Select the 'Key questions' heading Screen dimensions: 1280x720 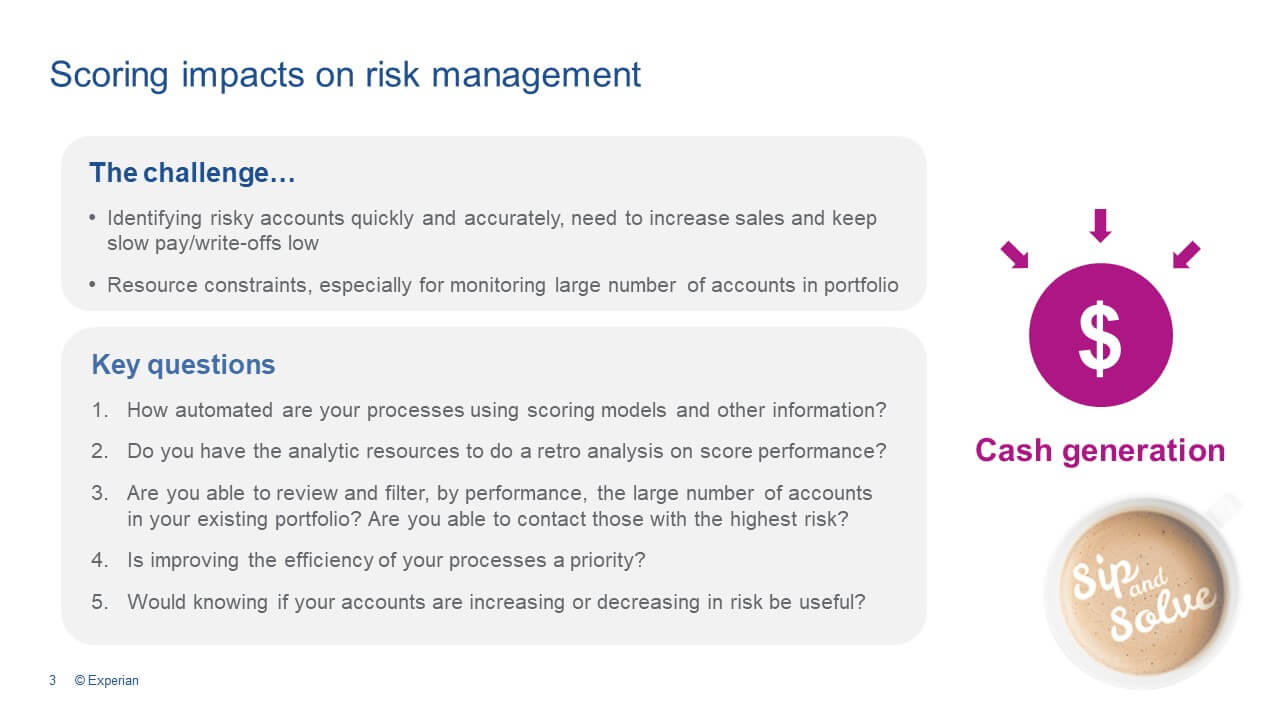tap(183, 365)
